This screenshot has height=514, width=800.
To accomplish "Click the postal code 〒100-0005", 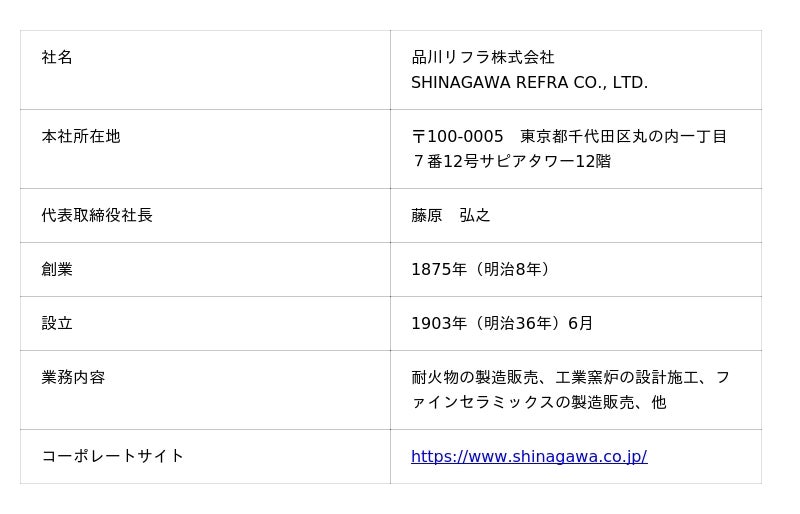I will 457,137.
